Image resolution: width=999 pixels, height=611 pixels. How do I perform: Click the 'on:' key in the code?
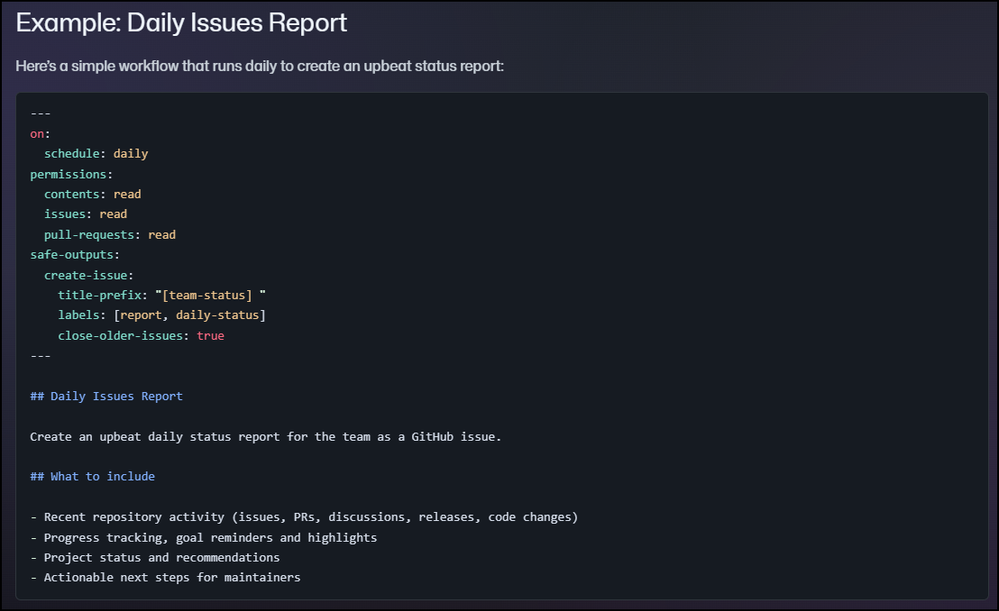tap(40, 134)
